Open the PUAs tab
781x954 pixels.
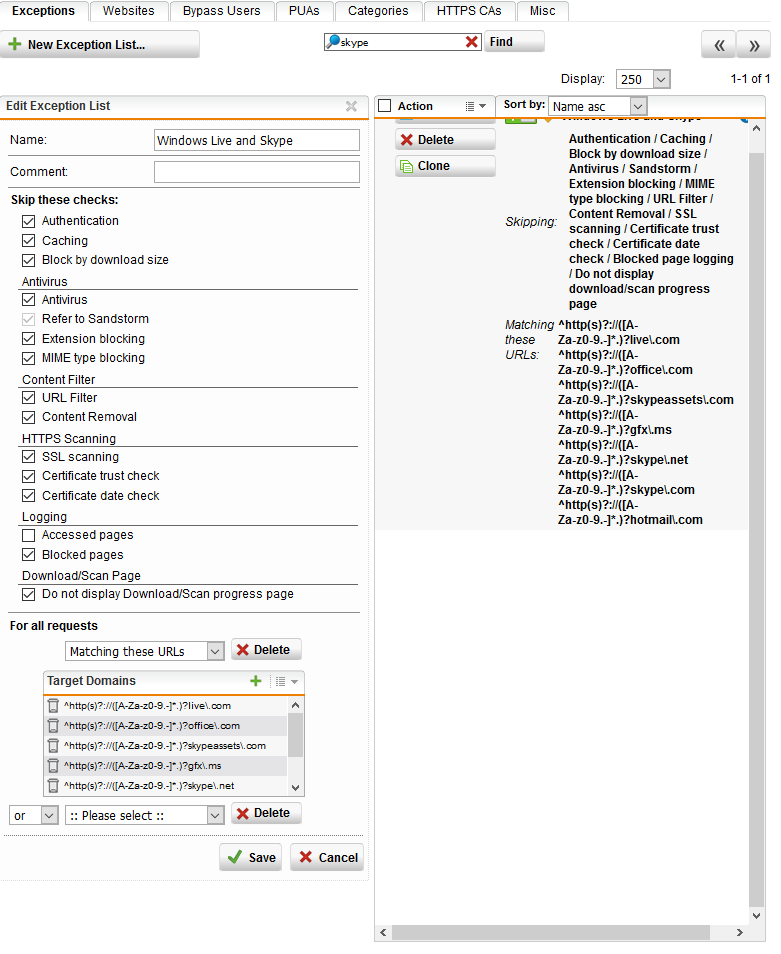pyautogui.click(x=304, y=11)
